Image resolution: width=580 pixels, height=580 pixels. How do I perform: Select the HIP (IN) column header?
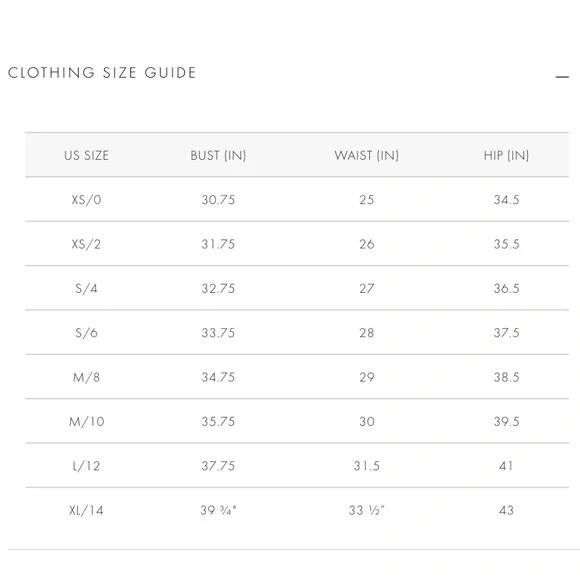506,155
